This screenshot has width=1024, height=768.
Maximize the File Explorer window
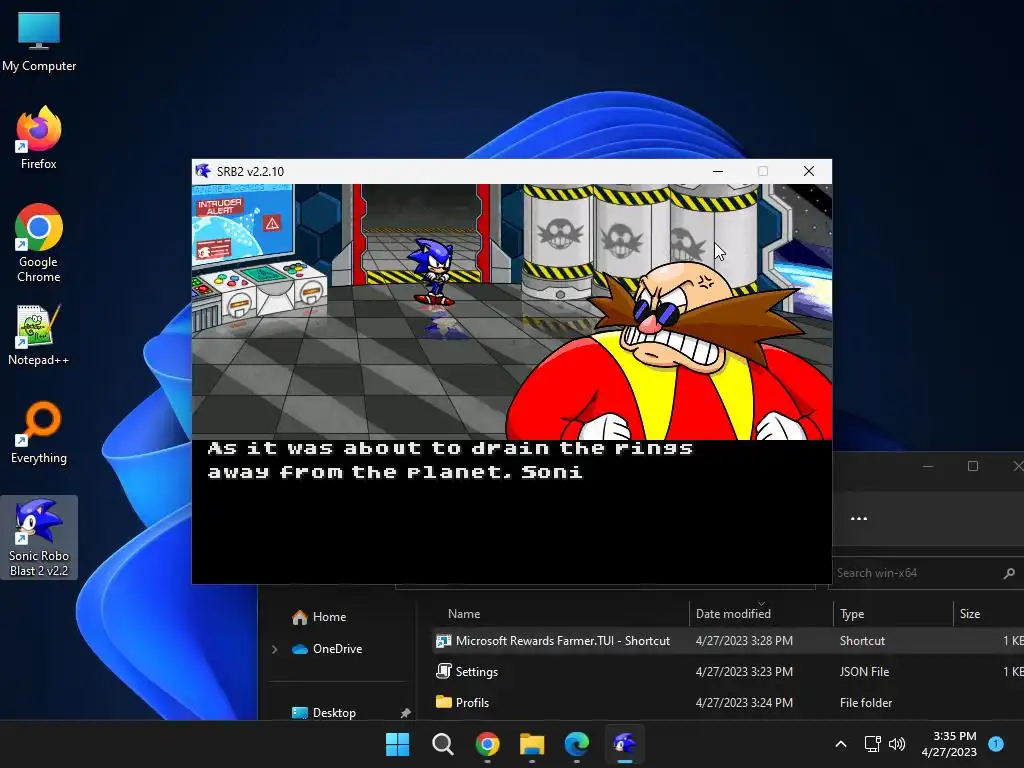(x=972, y=466)
